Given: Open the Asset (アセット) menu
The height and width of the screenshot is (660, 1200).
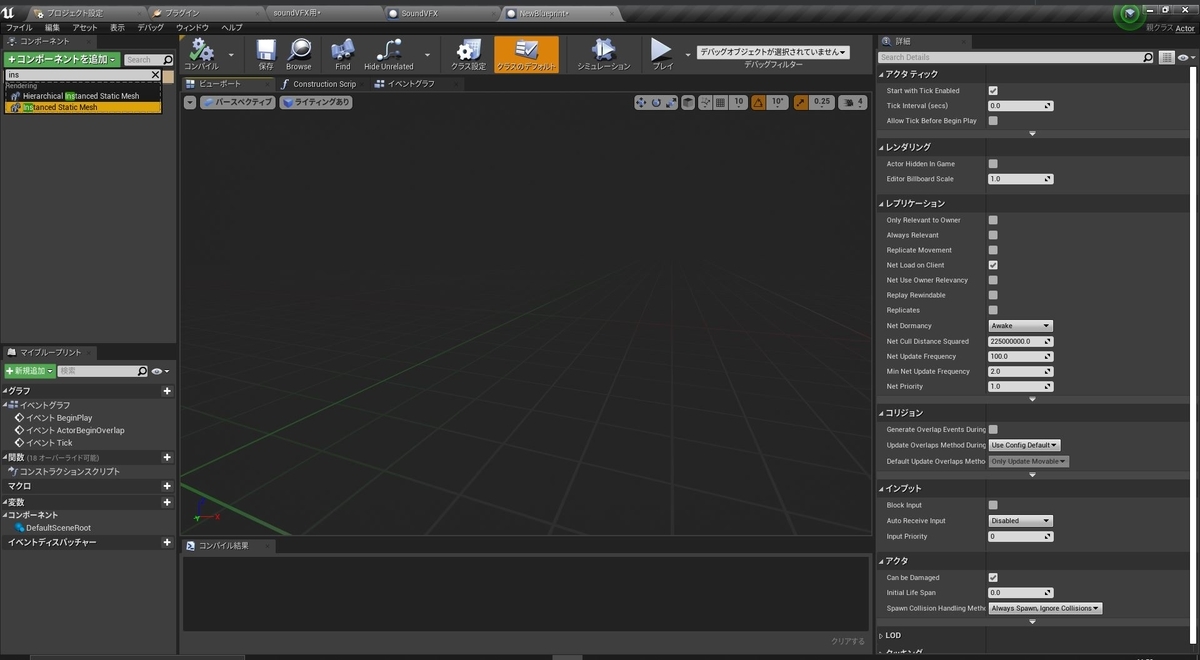Looking at the screenshot, I should (85, 27).
